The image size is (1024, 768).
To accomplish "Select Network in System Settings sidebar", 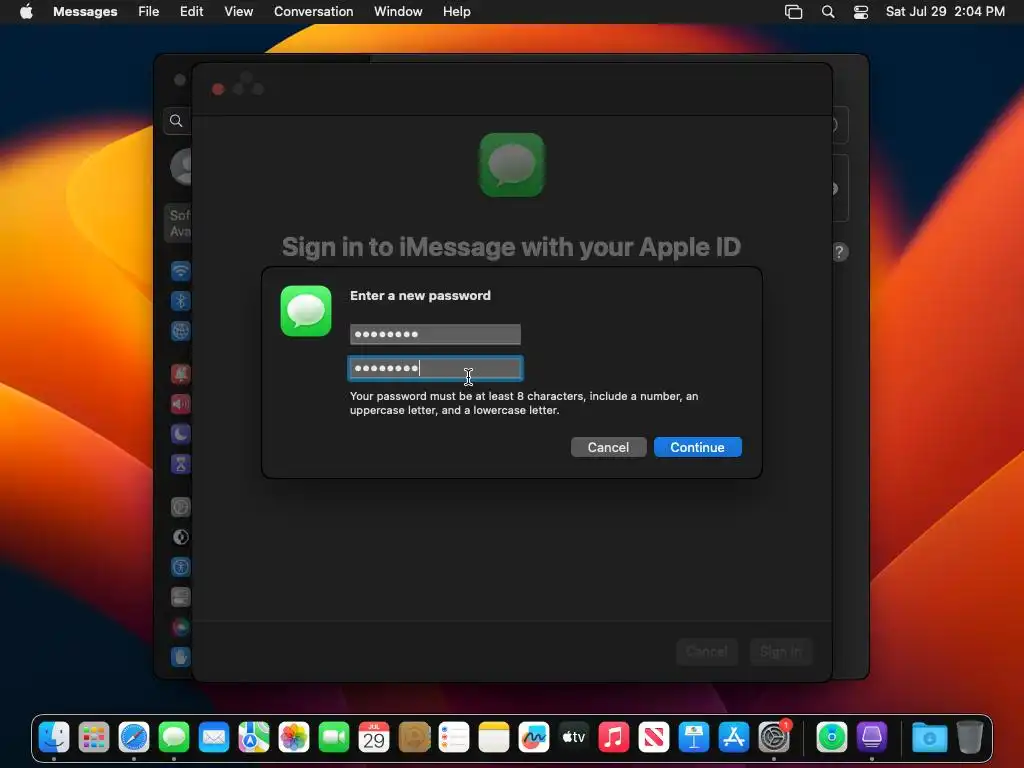I will pyautogui.click(x=180, y=331).
